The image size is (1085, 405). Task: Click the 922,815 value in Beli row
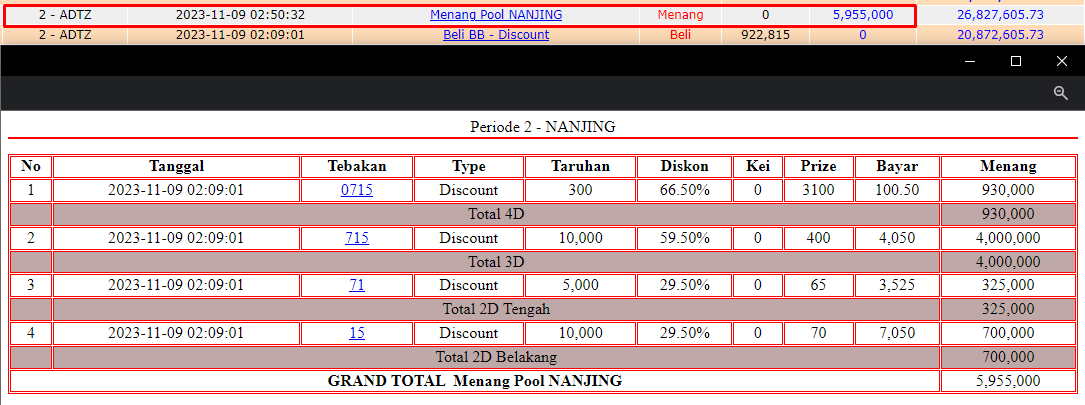pos(765,35)
